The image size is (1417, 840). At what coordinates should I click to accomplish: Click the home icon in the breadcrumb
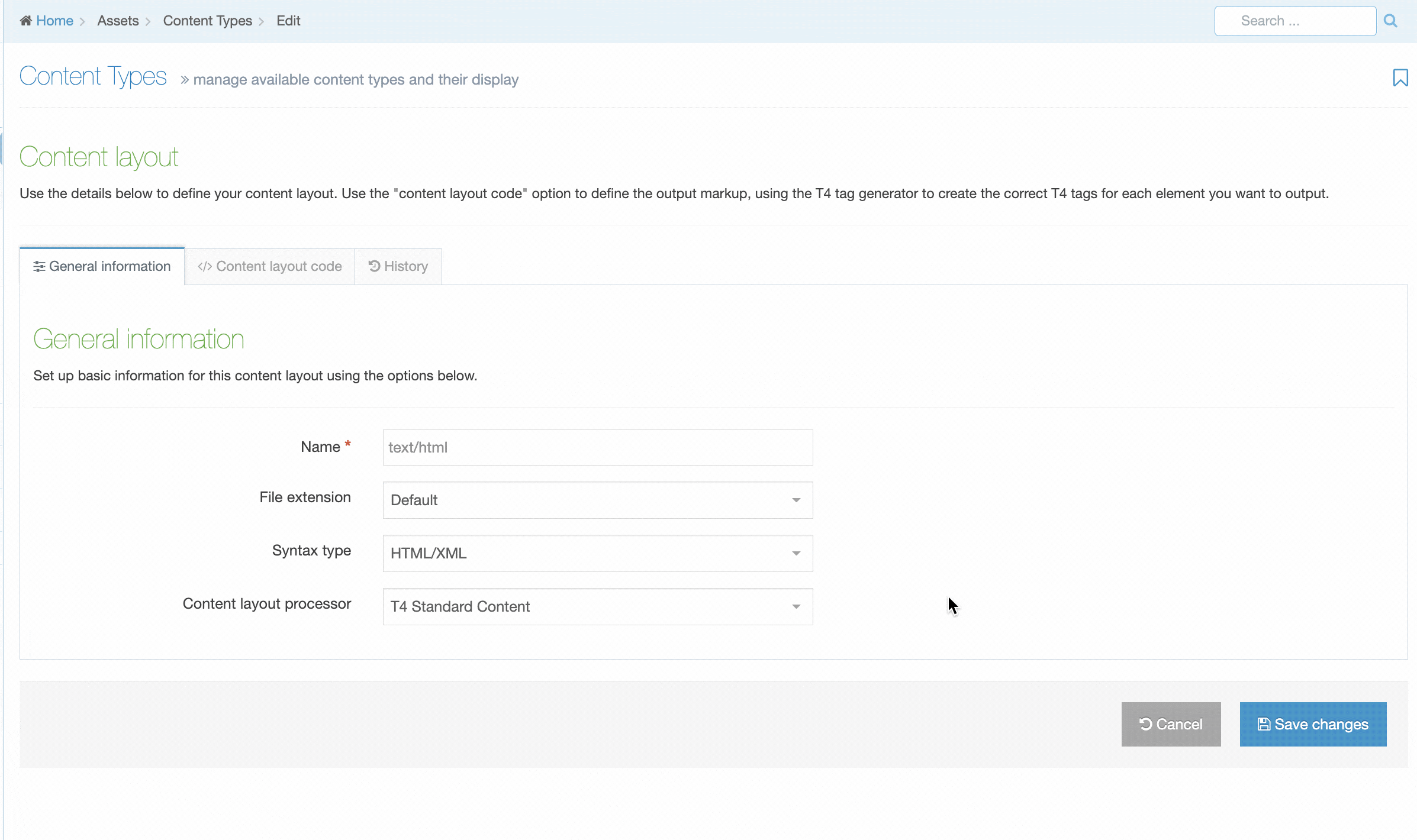click(25, 21)
